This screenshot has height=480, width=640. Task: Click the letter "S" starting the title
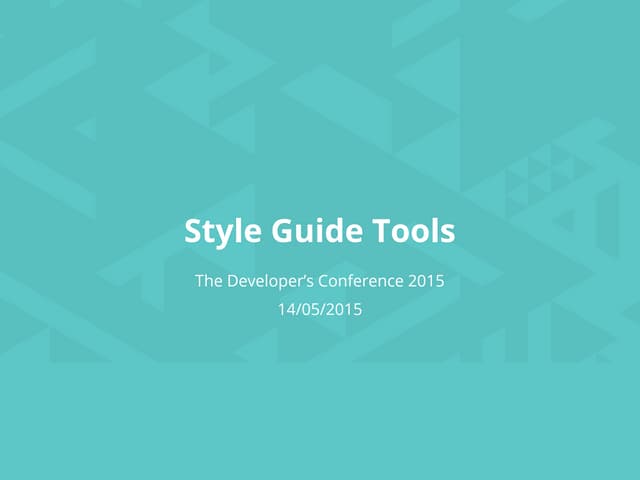tap(192, 231)
